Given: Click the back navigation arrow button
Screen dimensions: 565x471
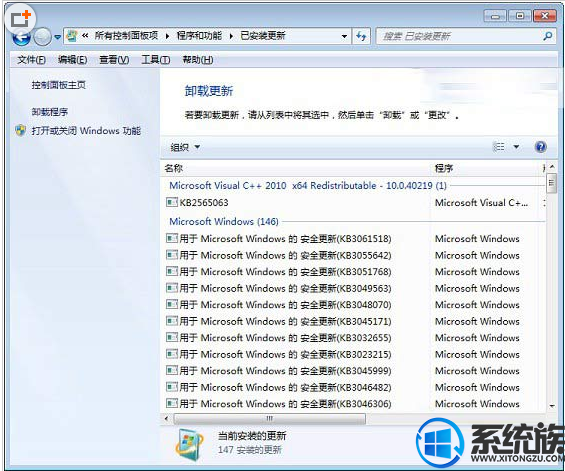Looking at the screenshot, I should [x=21, y=37].
